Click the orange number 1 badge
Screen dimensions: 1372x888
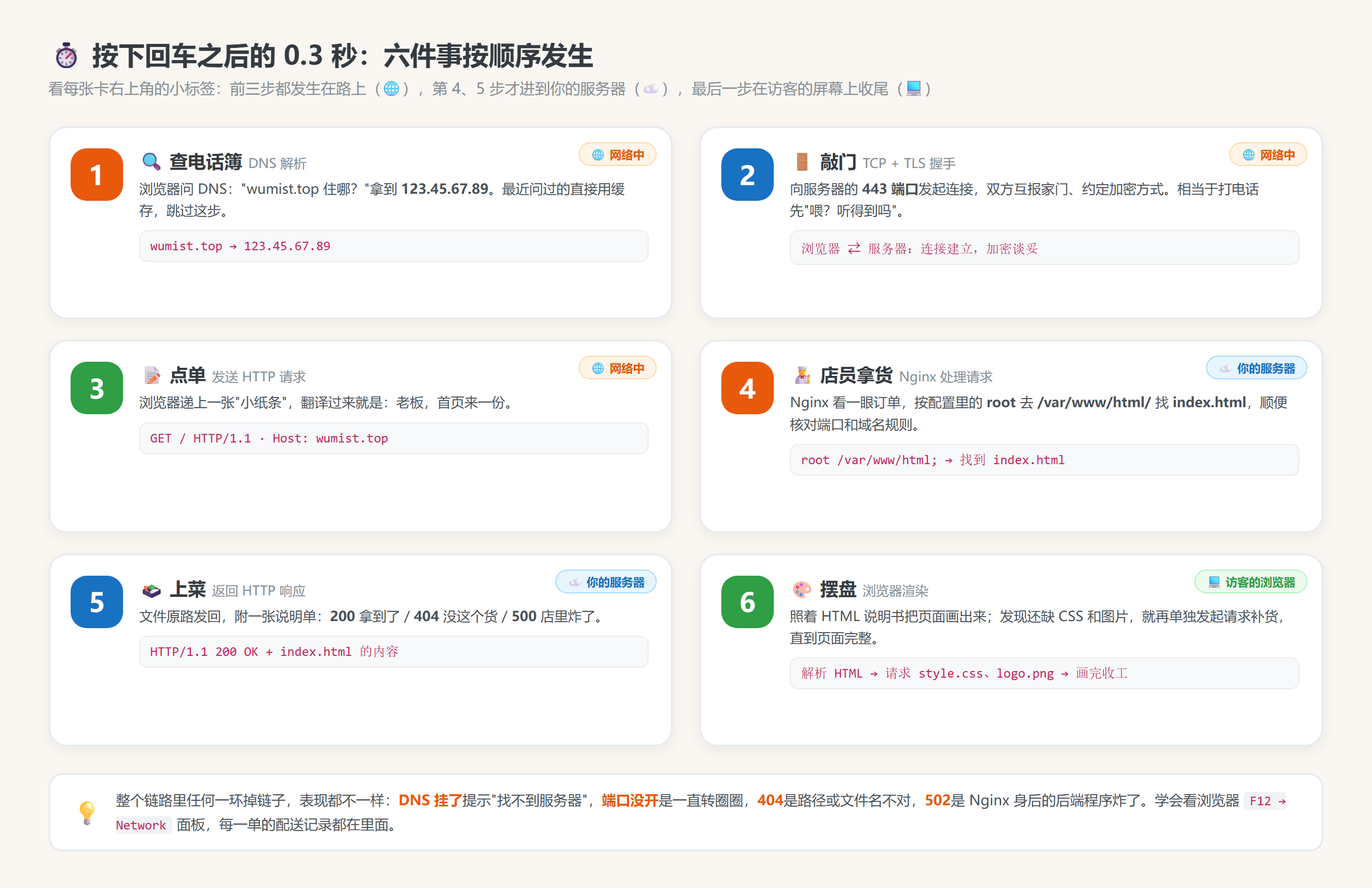click(96, 175)
